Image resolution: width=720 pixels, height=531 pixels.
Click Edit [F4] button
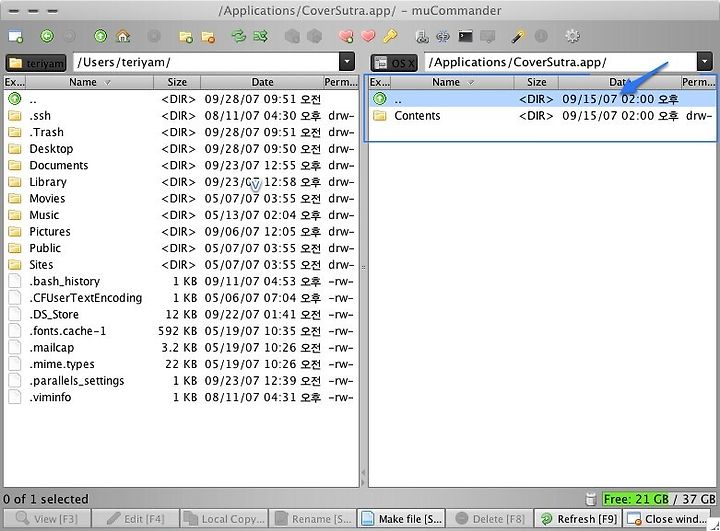[x=135, y=519]
